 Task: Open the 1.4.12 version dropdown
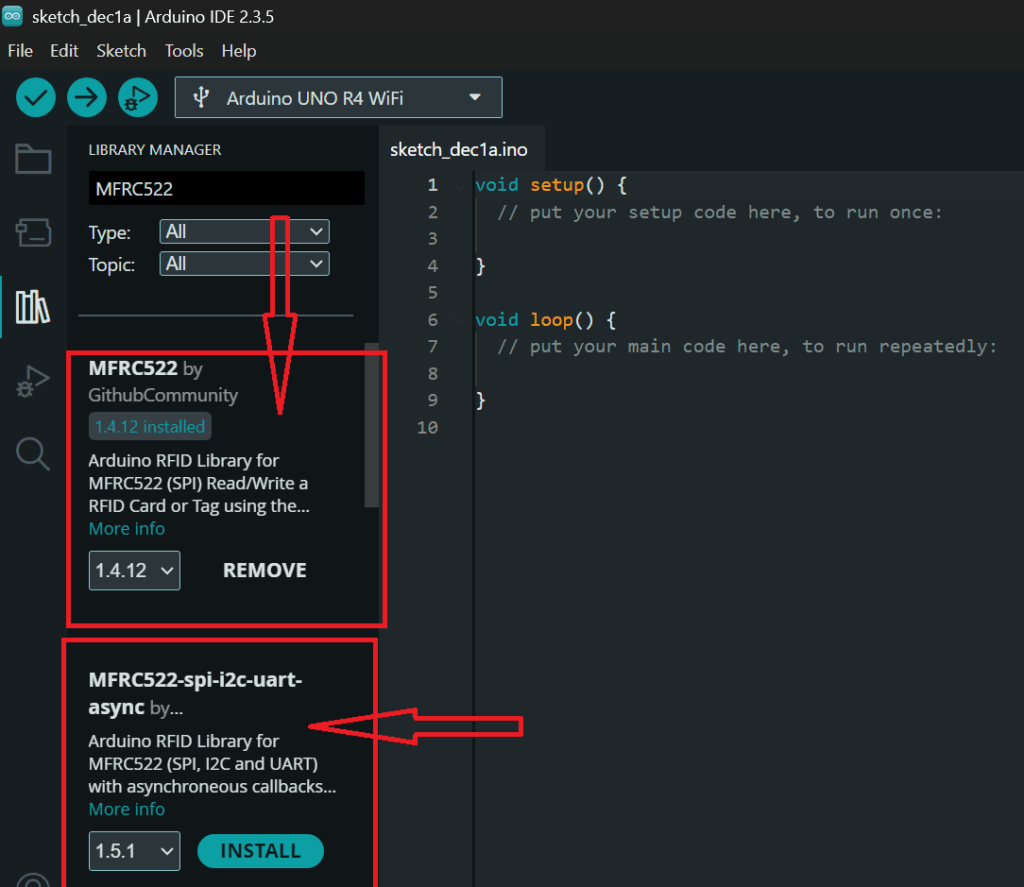[x=134, y=571]
